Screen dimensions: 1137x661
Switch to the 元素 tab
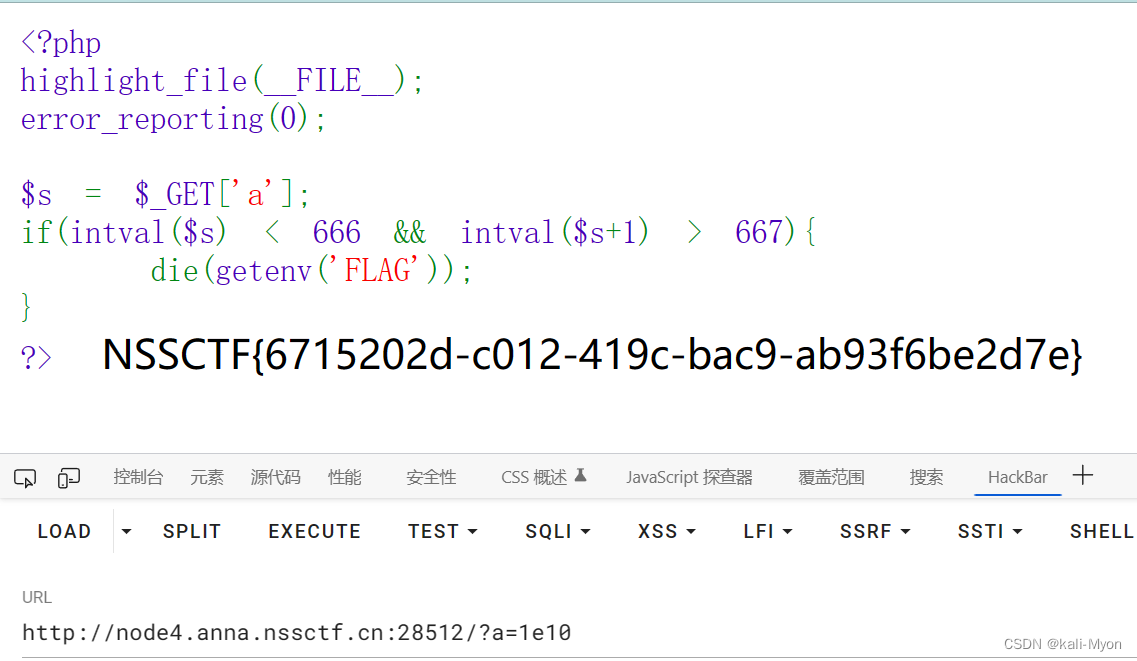pyautogui.click(x=207, y=478)
